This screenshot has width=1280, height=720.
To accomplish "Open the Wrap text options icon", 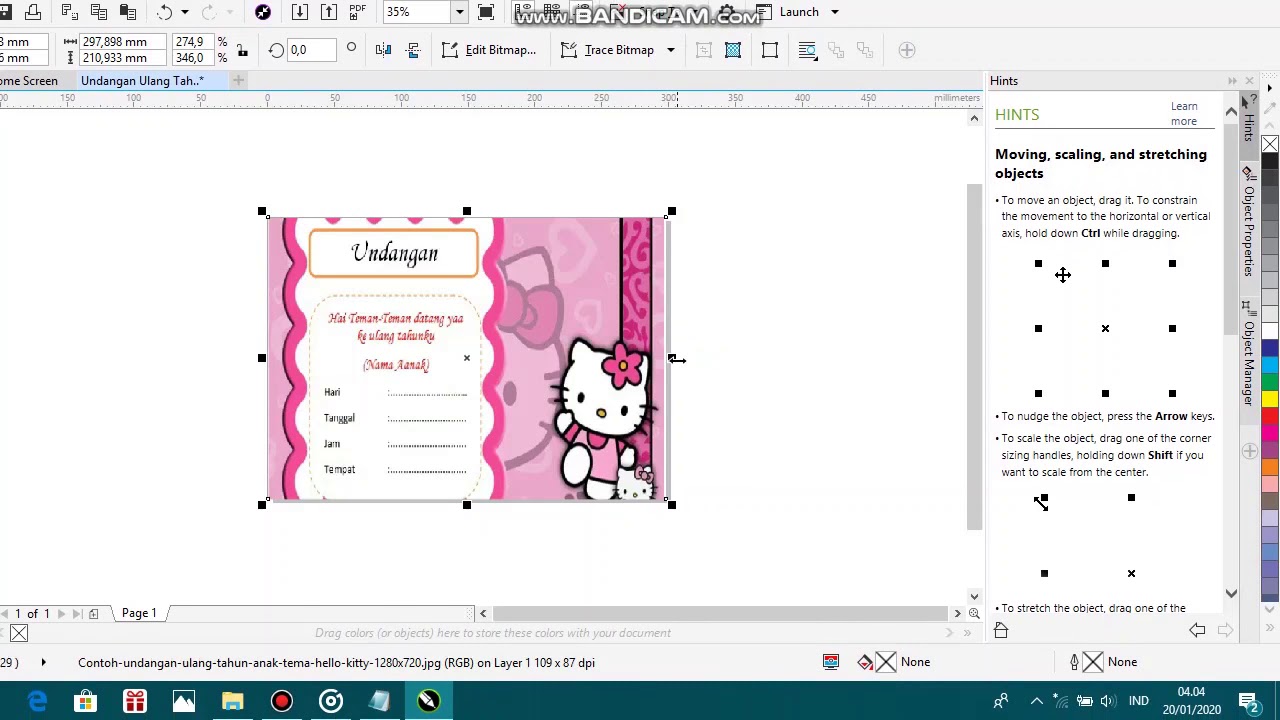I will [x=808, y=50].
